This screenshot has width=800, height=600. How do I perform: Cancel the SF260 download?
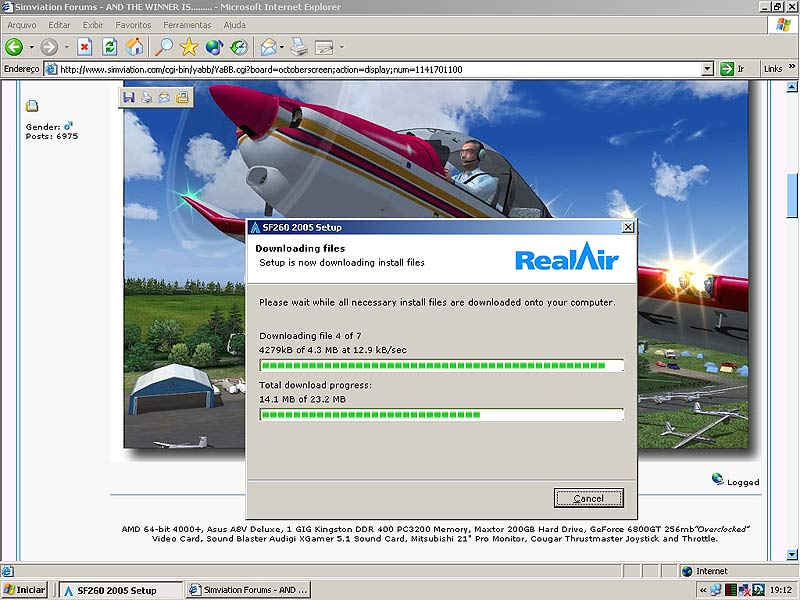click(588, 498)
